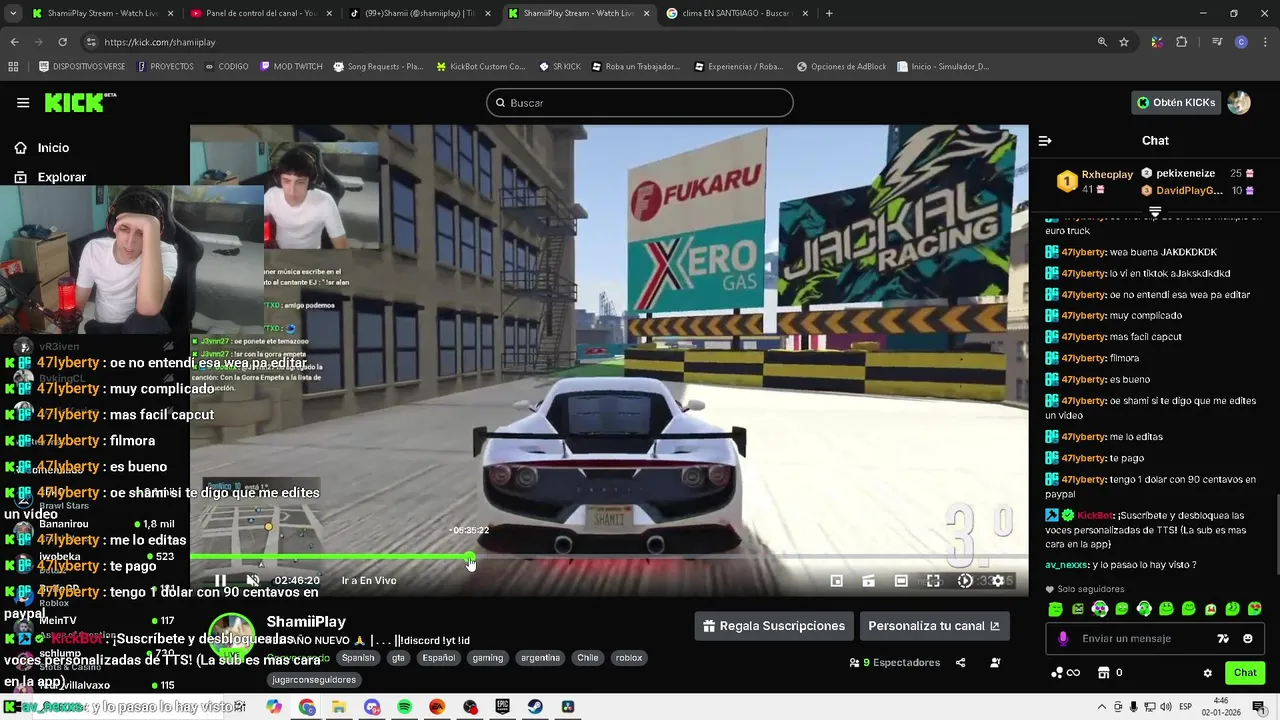Click the 9 Espectadores viewer count
Image resolution: width=1280 pixels, height=720 pixels.
pyautogui.click(x=895, y=663)
